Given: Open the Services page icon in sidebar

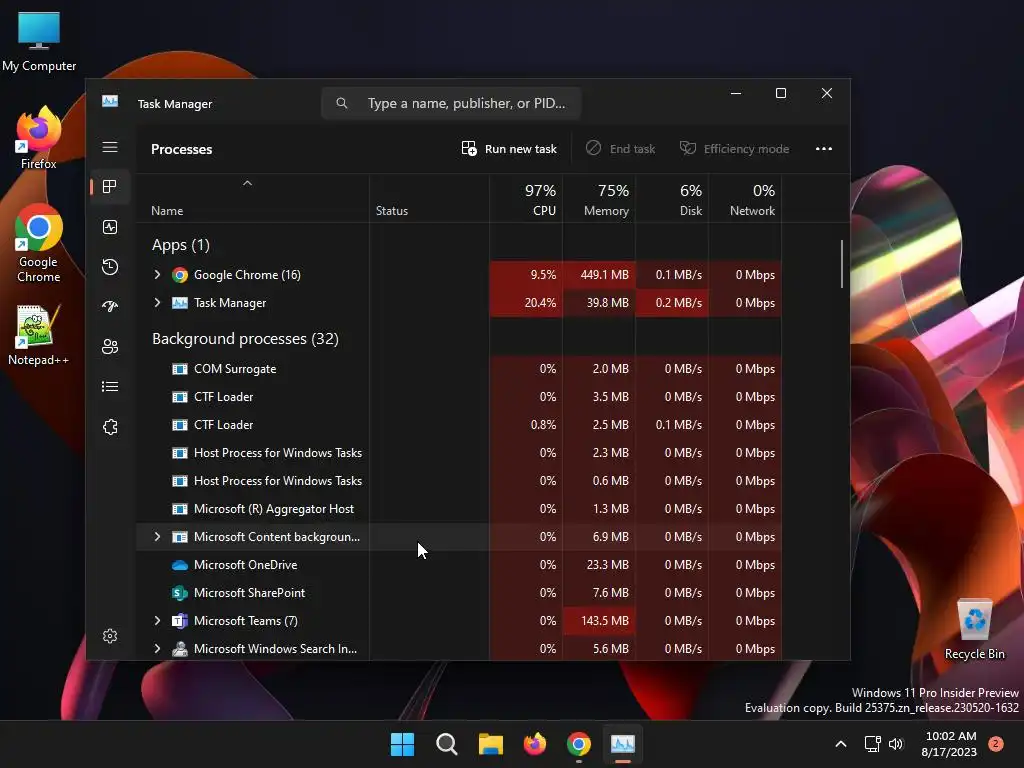Looking at the screenshot, I should pos(110,427).
